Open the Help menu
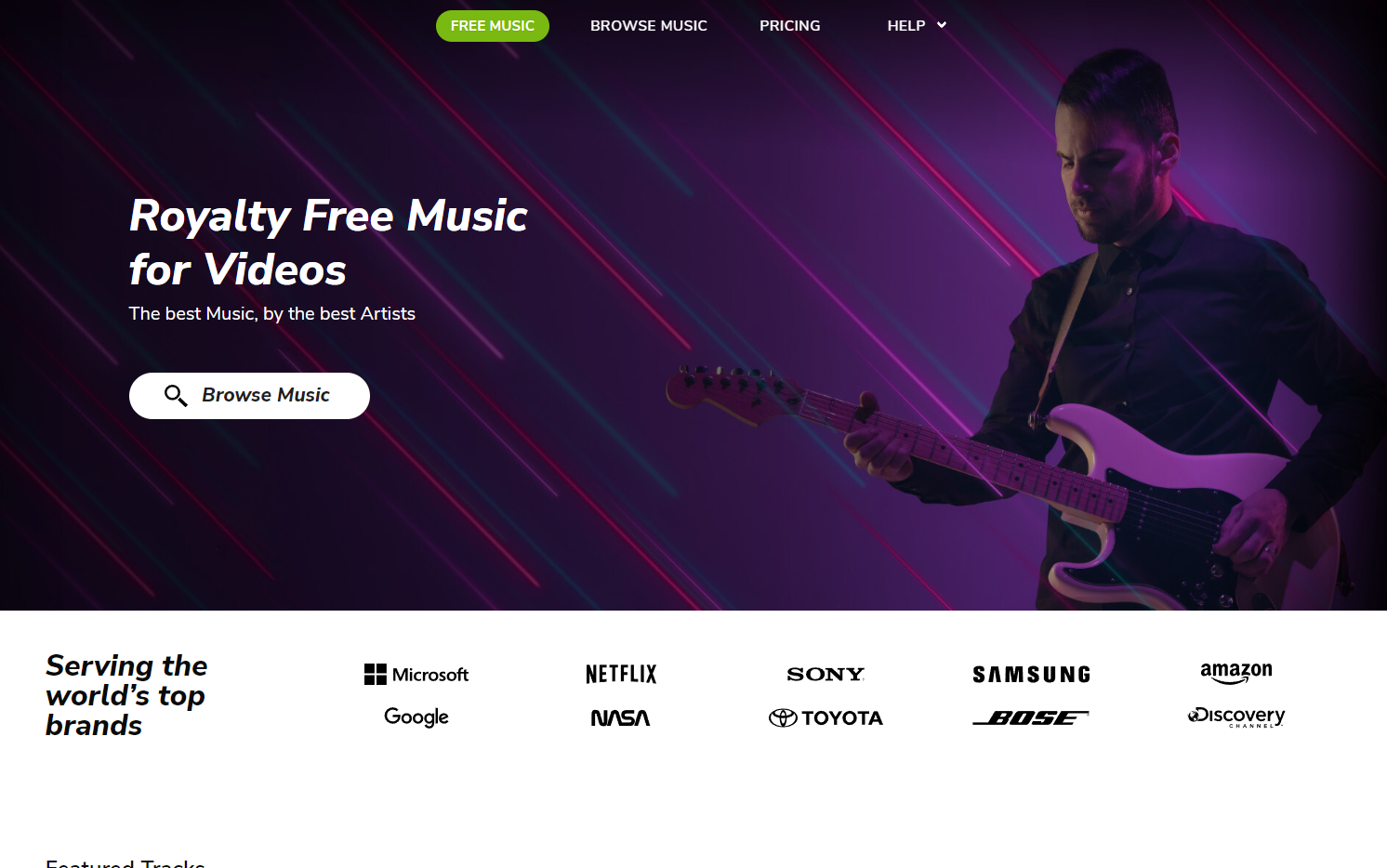The image size is (1387, 868). [x=906, y=26]
